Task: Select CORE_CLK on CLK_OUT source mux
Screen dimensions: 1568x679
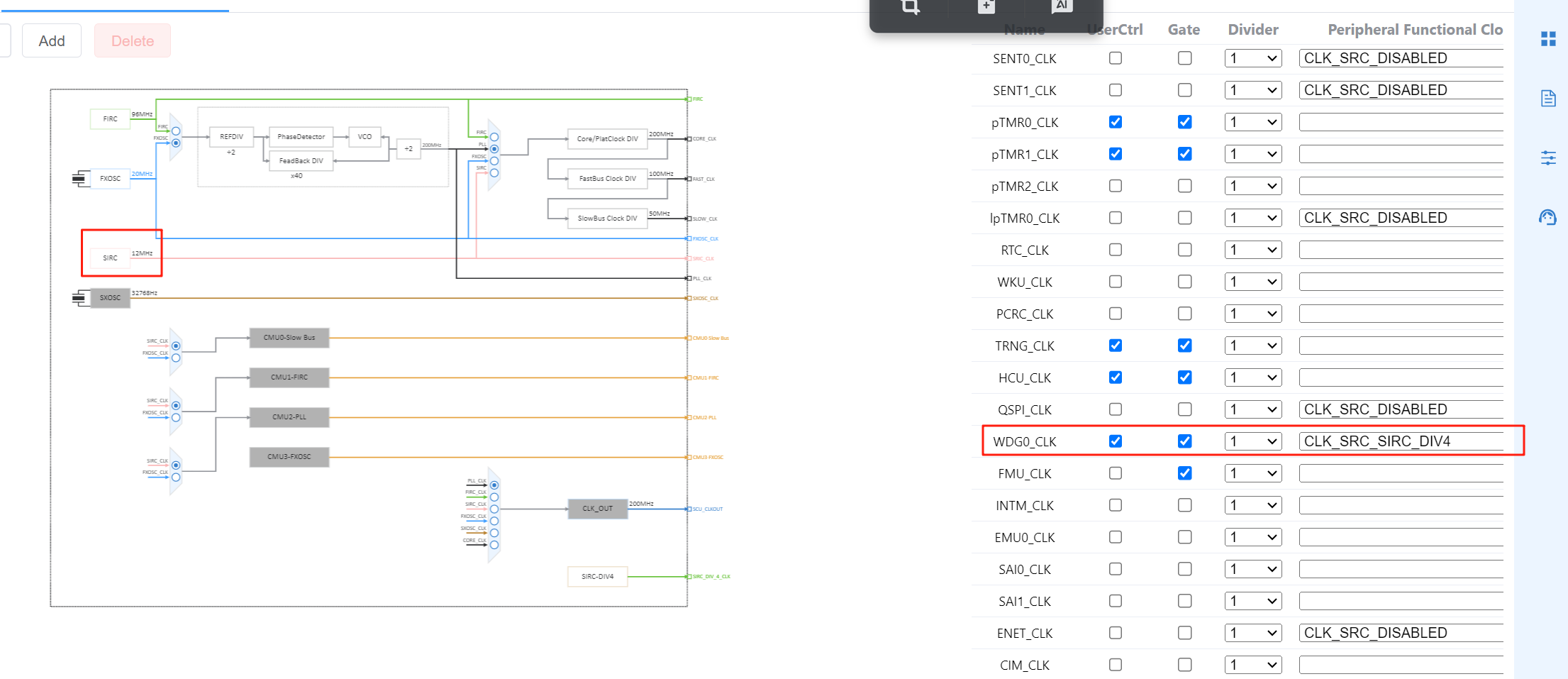Action: coord(494,545)
